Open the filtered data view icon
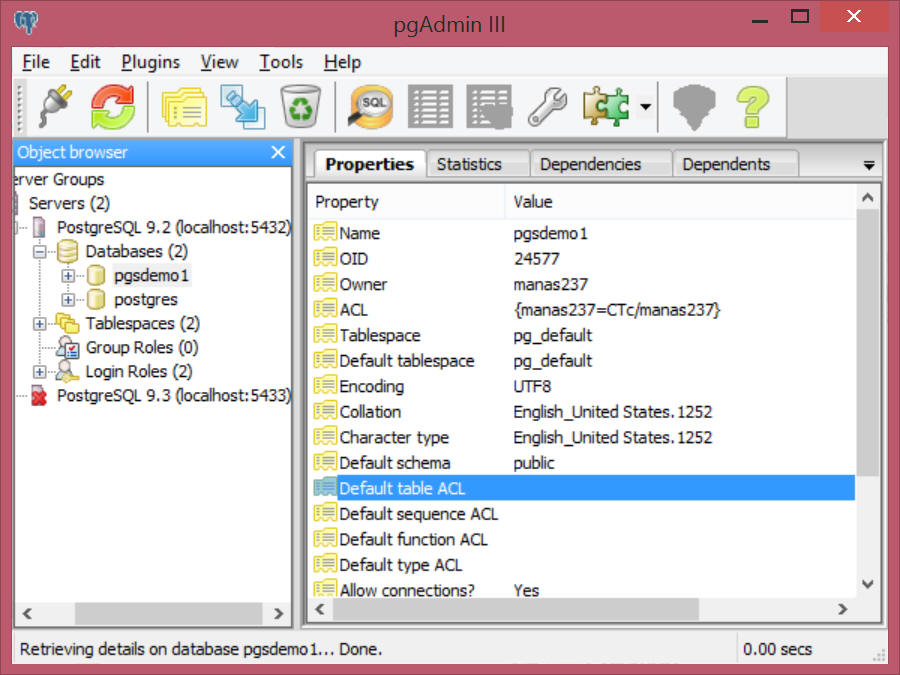 click(x=489, y=107)
